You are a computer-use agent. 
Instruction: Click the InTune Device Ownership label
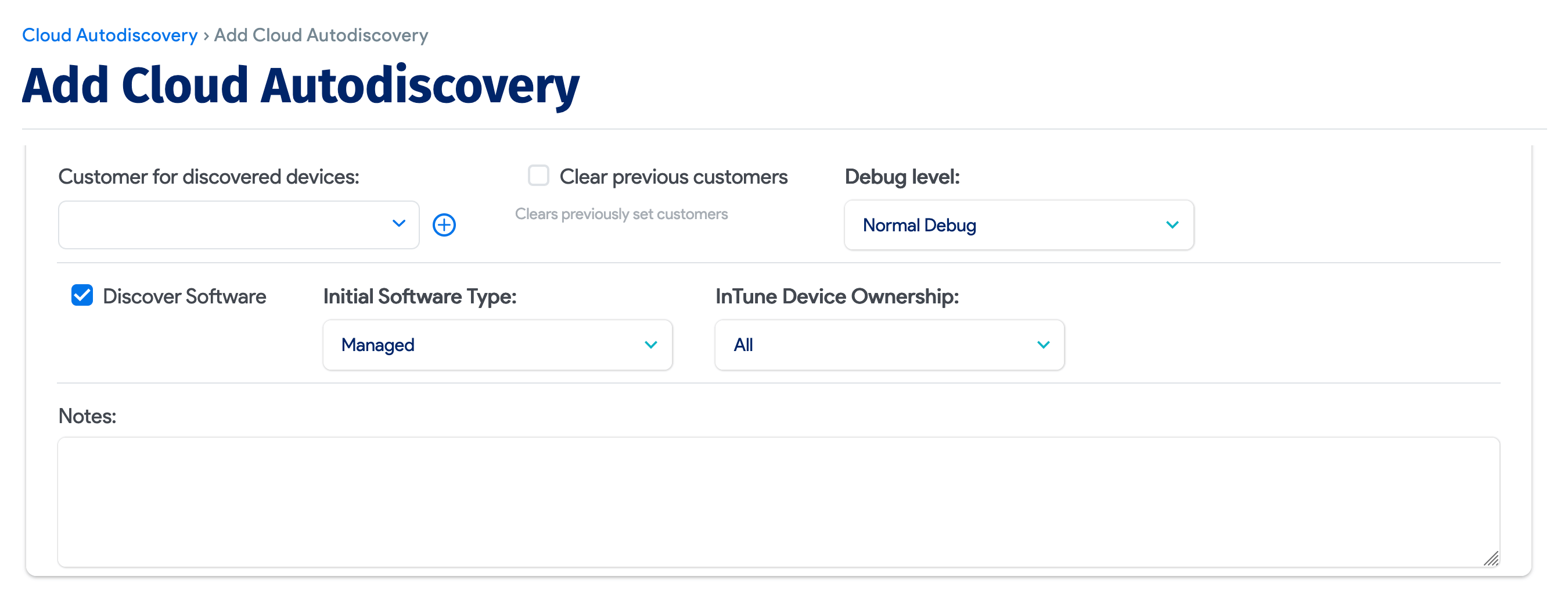tap(836, 296)
